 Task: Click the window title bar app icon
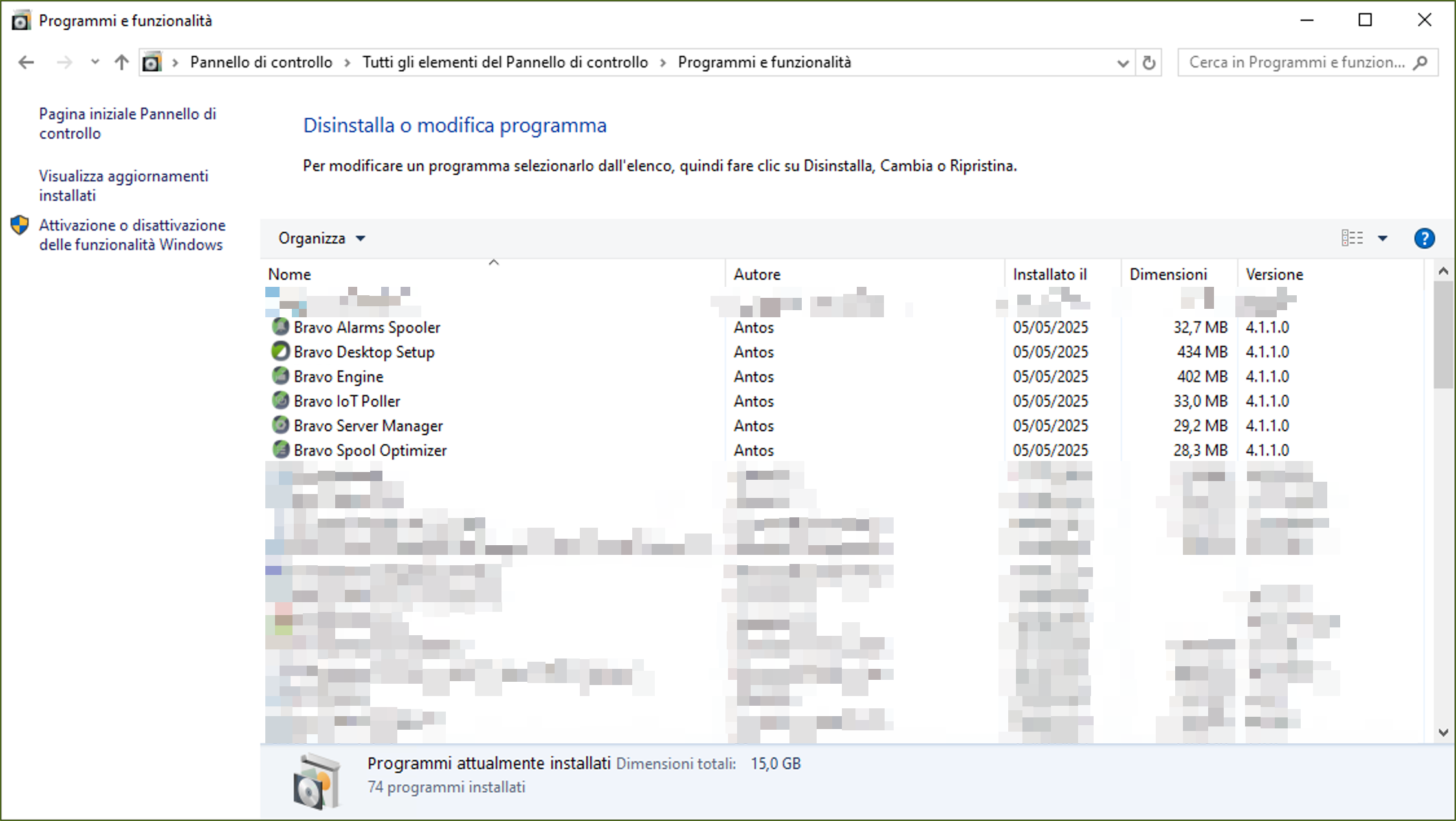click(x=21, y=20)
